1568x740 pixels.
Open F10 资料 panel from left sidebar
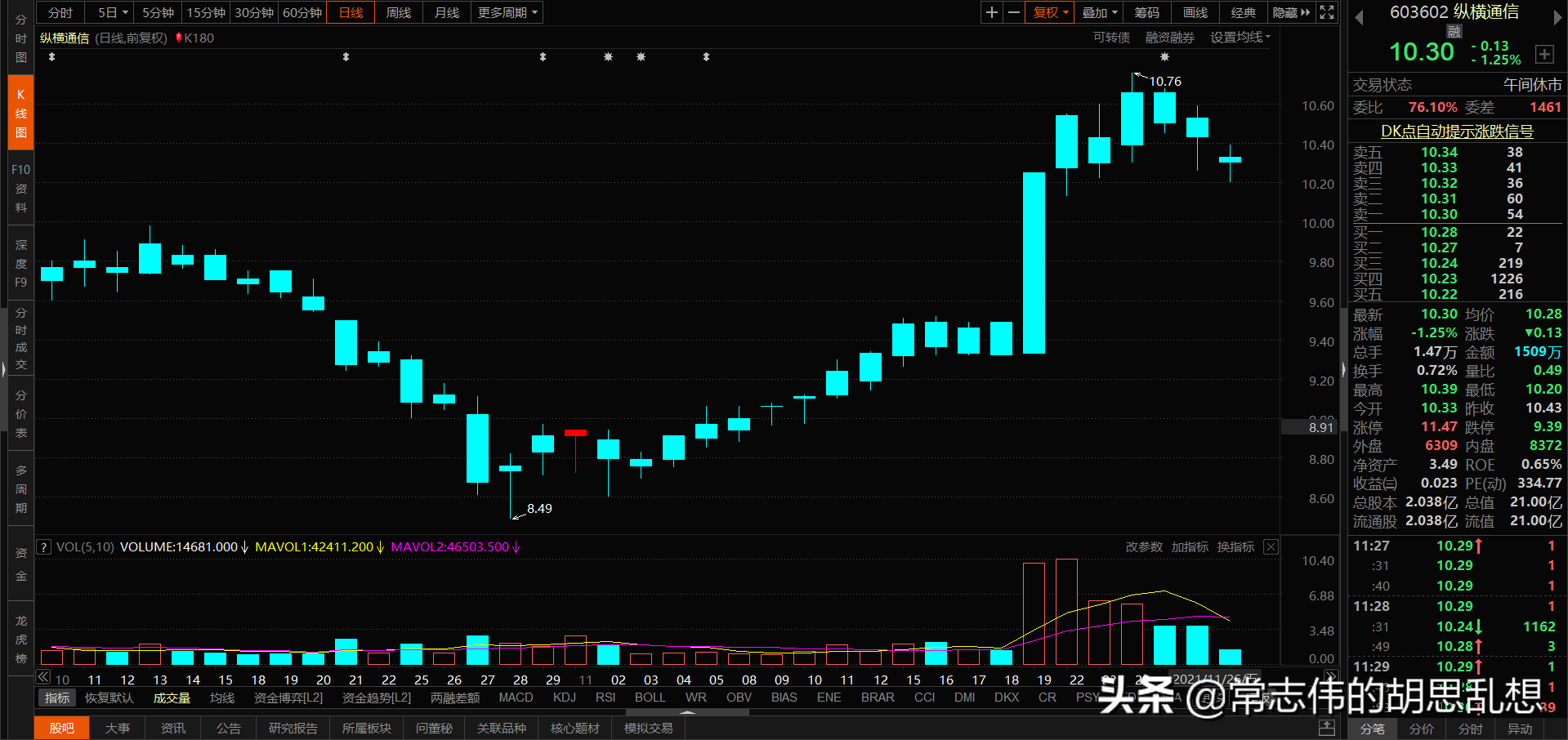(x=20, y=188)
